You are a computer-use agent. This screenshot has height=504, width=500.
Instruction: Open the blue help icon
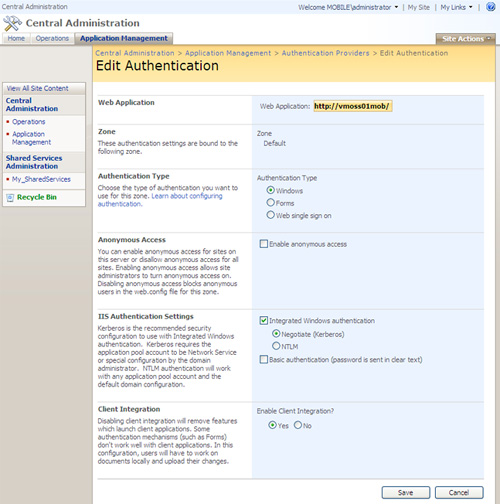pyautogui.click(x=491, y=7)
